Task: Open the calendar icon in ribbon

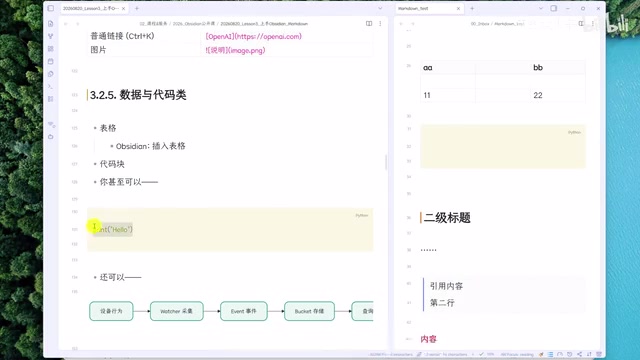Action: pyautogui.click(x=51, y=61)
